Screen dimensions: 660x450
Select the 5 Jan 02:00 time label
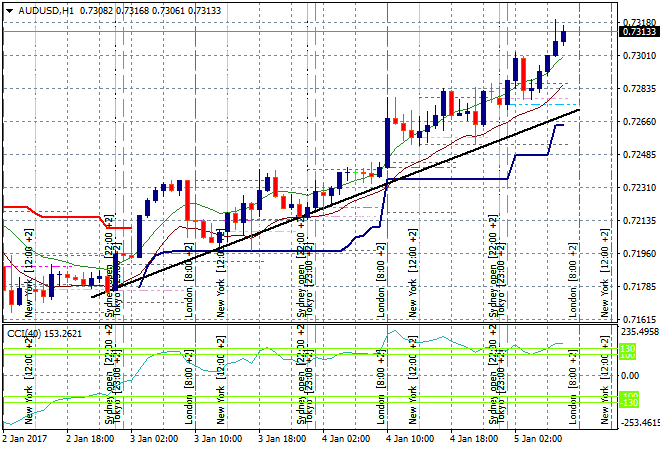tap(540, 438)
